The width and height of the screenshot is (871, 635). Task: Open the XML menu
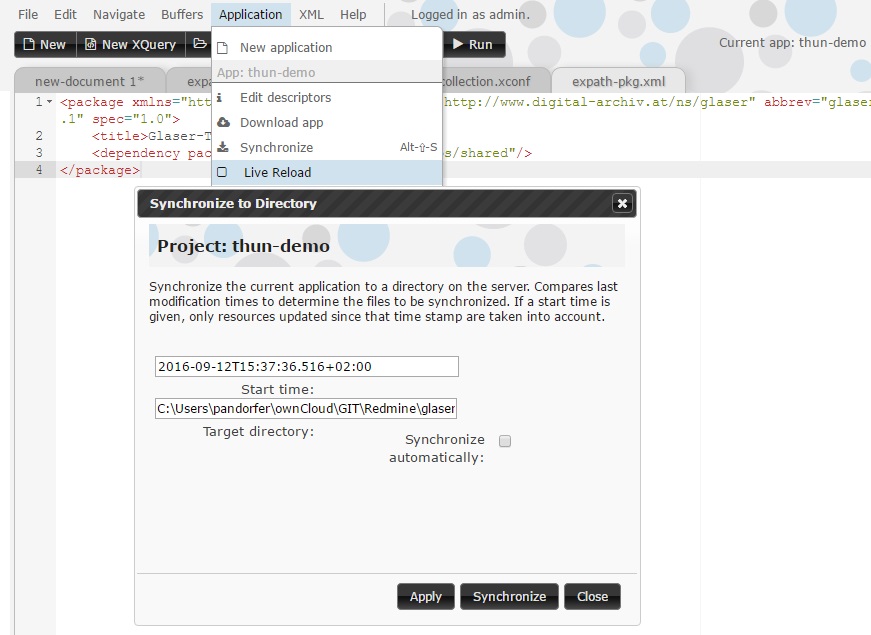[x=311, y=14]
